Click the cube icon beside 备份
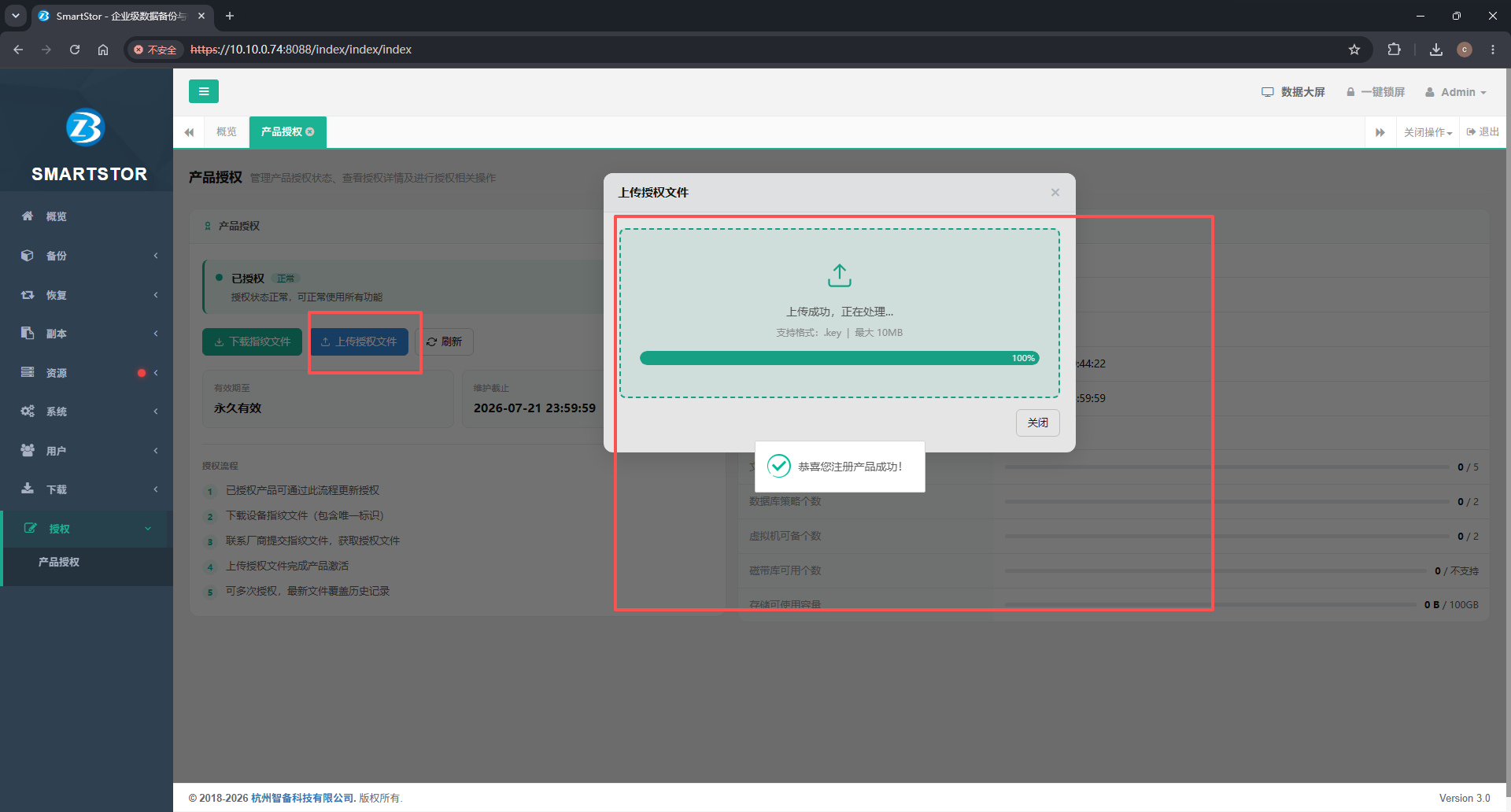 click(x=28, y=255)
